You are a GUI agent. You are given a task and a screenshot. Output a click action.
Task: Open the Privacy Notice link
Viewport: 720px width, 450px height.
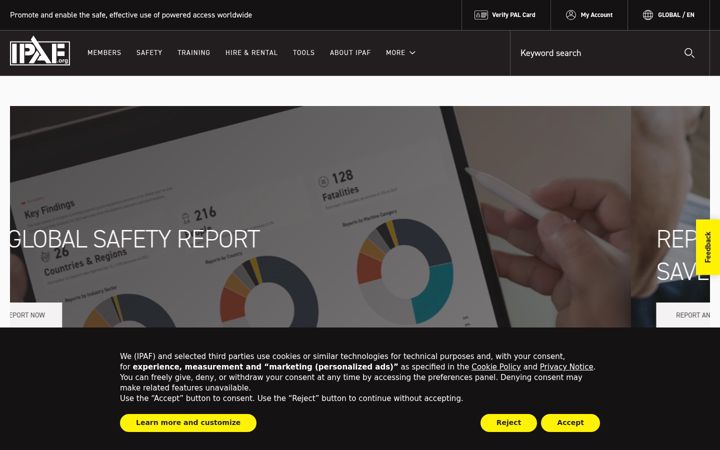pyautogui.click(x=566, y=367)
